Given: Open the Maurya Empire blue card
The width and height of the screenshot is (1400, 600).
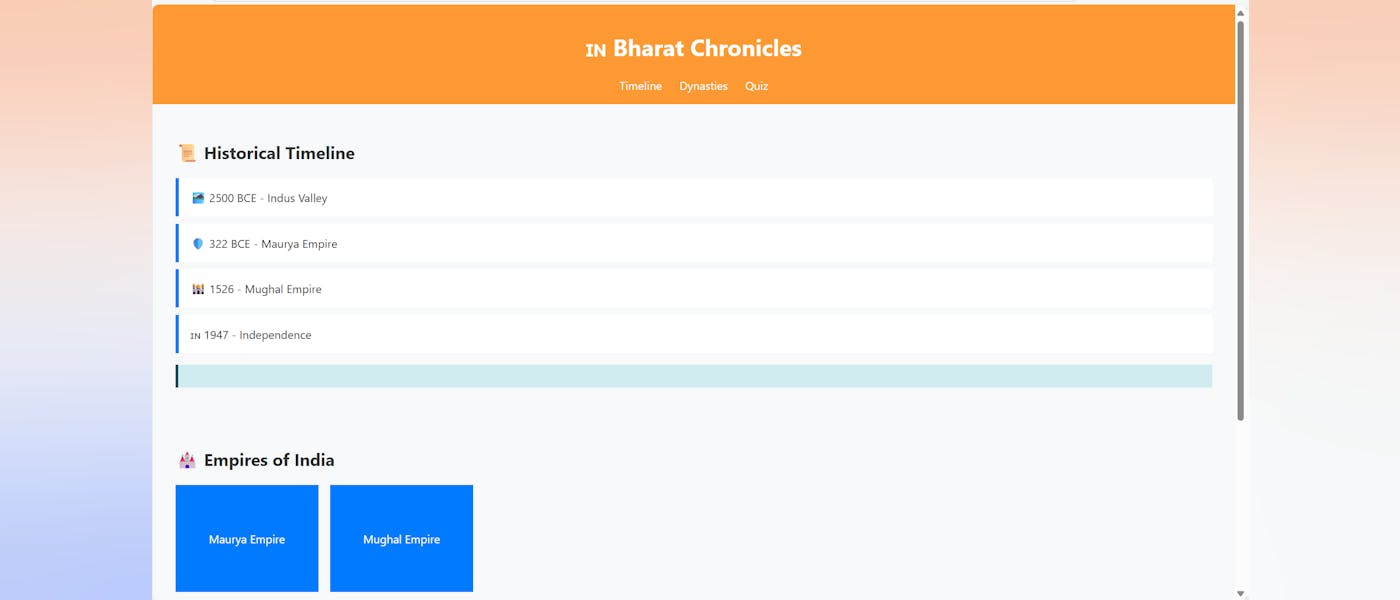Looking at the screenshot, I should (x=247, y=539).
